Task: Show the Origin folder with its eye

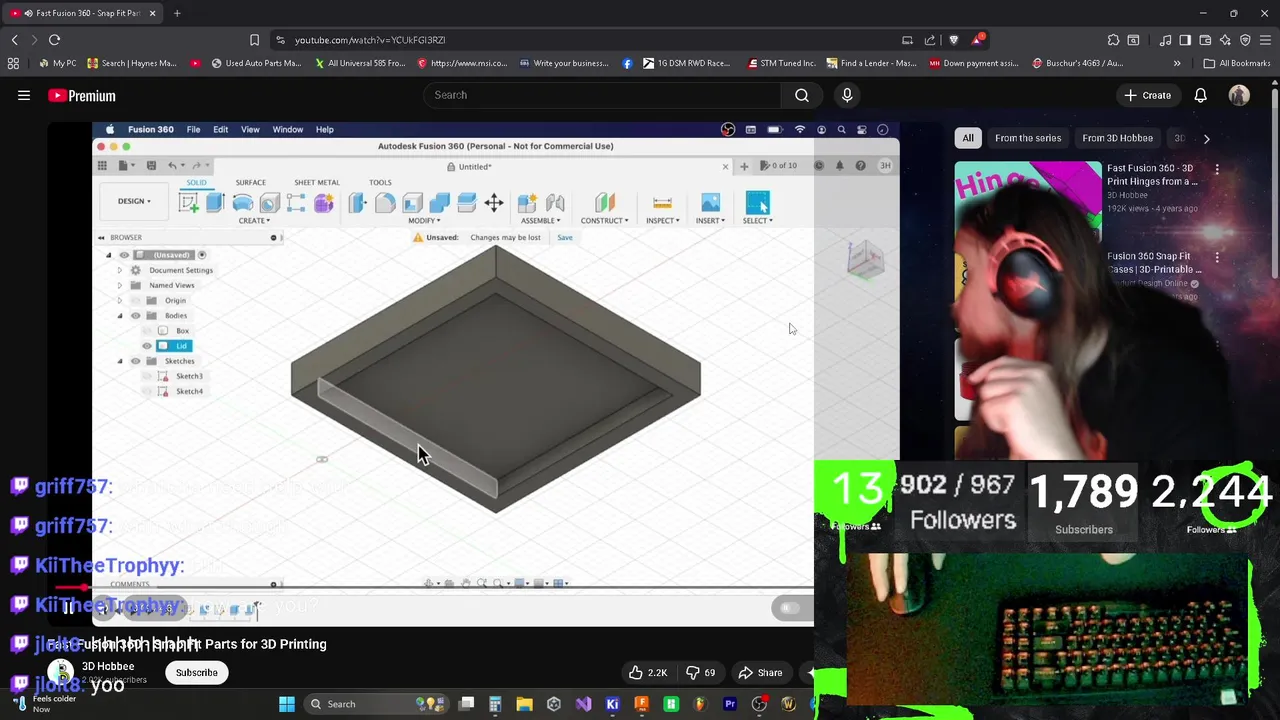Action: (x=136, y=300)
